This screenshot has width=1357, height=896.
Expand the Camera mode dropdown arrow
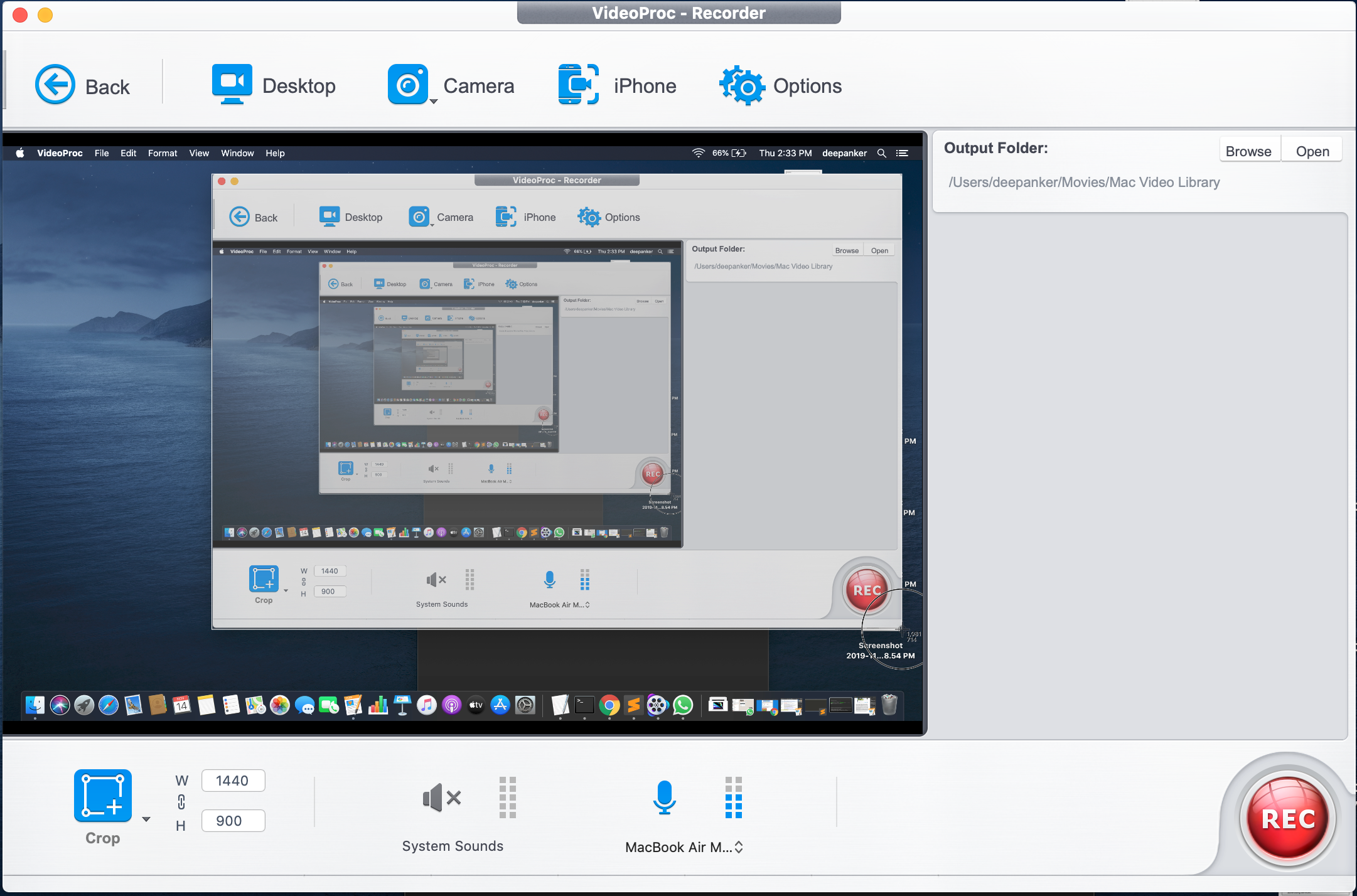433,101
